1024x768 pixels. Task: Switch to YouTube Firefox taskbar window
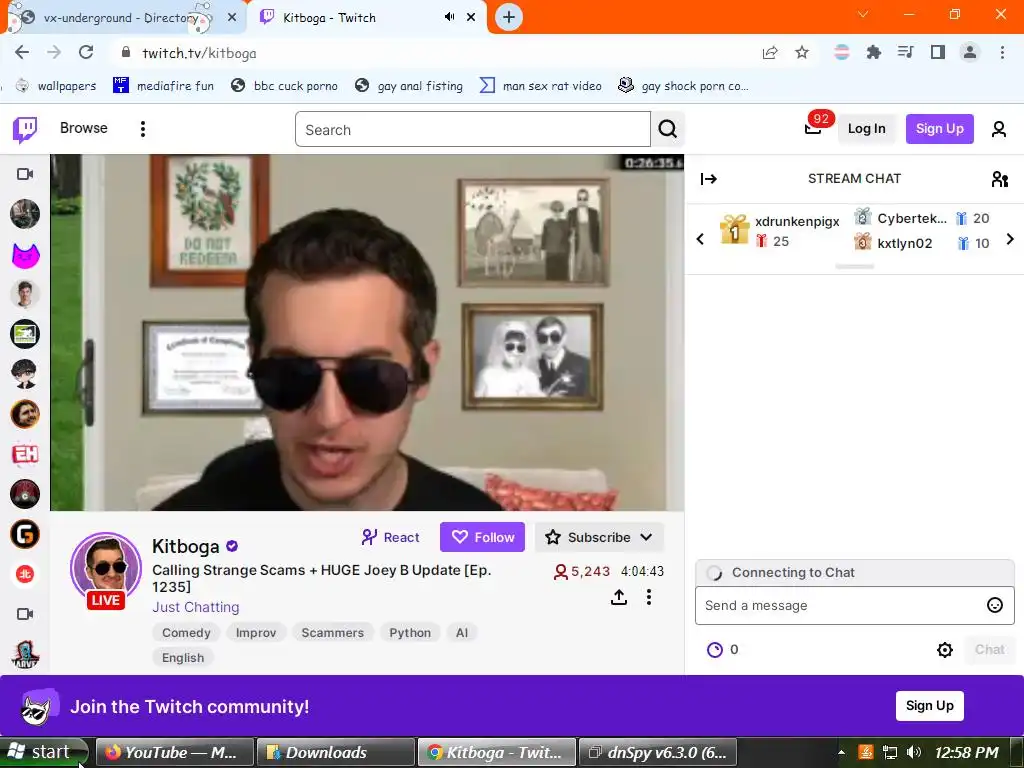(x=174, y=752)
